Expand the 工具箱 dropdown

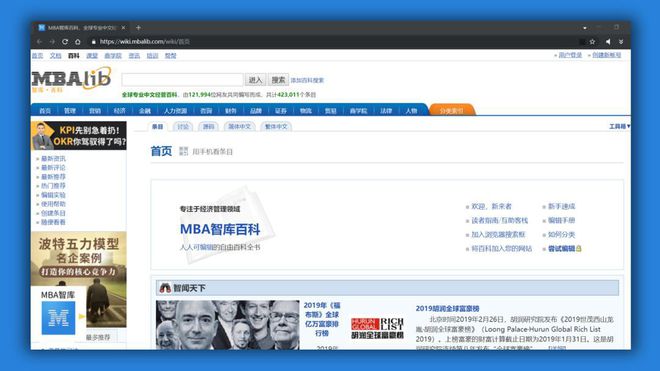(619, 126)
